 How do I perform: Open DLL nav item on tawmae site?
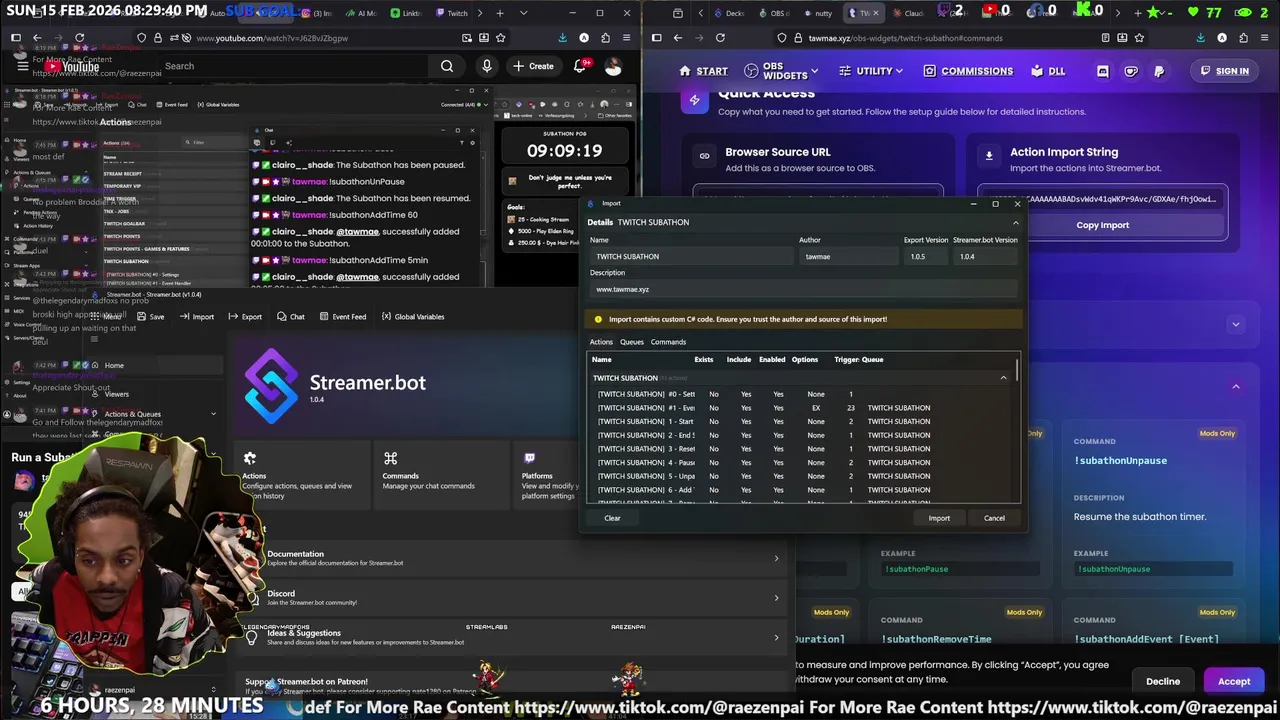click(1048, 71)
